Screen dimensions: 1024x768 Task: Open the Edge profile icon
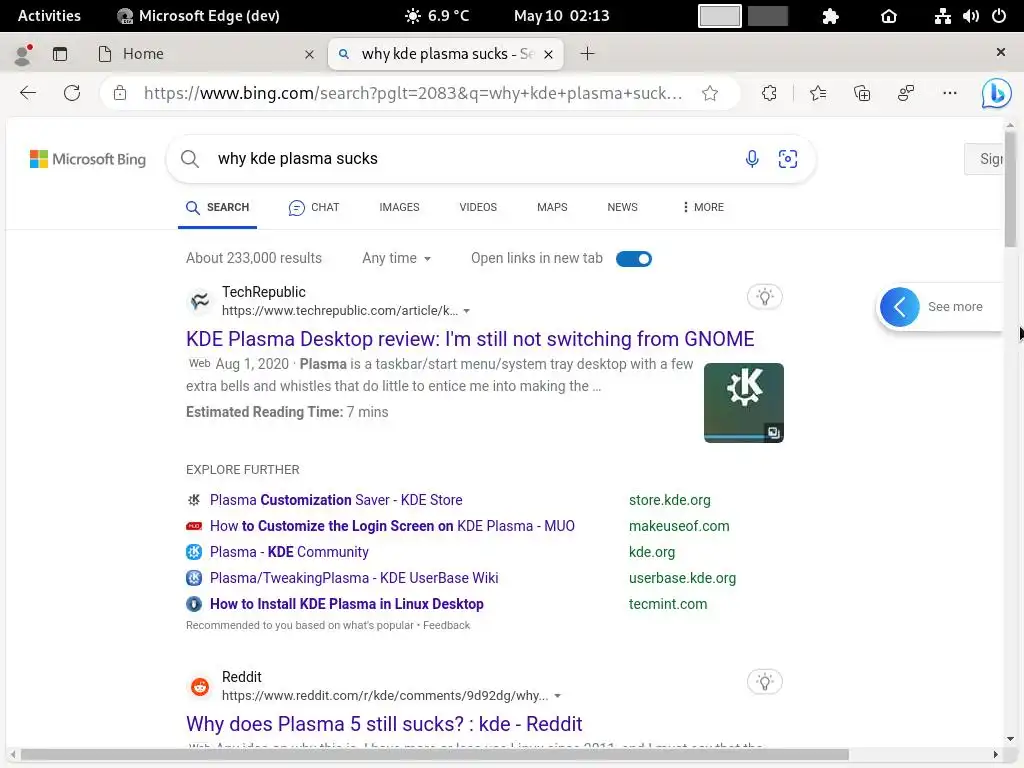pos(23,54)
